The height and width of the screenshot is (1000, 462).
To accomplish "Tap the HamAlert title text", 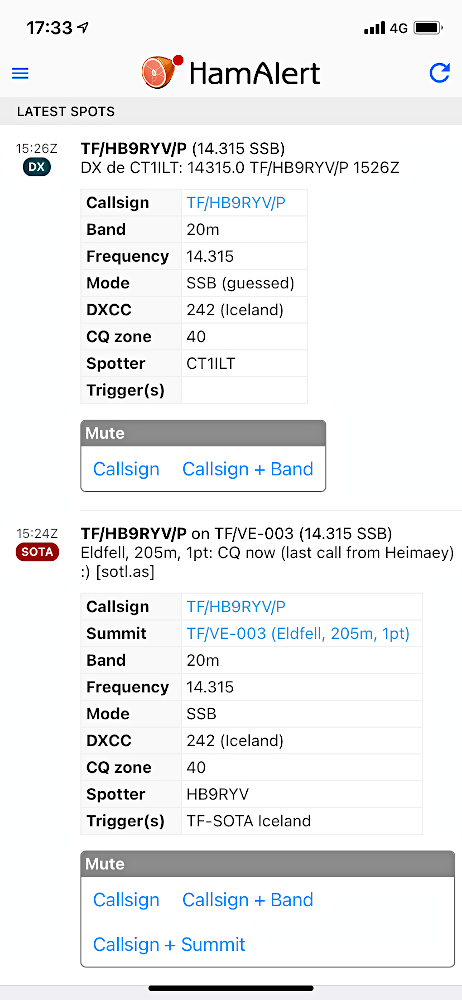I will pos(255,73).
